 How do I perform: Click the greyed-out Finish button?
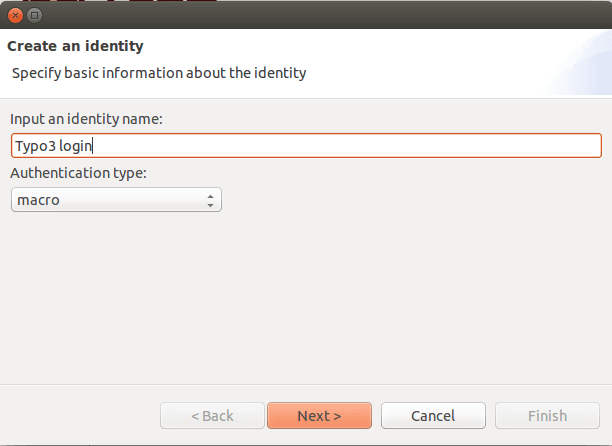tap(547, 416)
